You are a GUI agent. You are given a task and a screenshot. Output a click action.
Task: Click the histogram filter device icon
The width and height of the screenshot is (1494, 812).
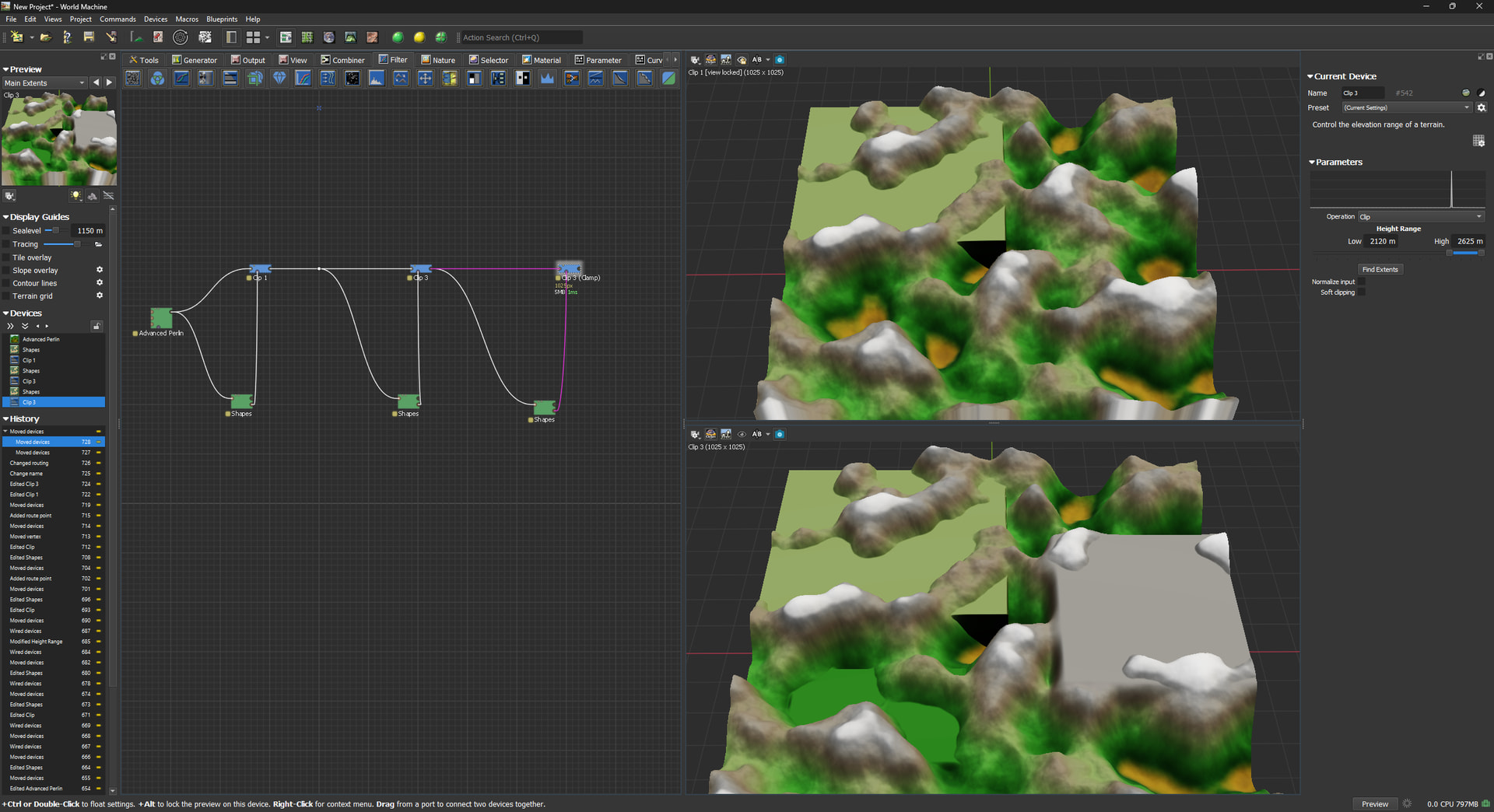[x=377, y=79]
